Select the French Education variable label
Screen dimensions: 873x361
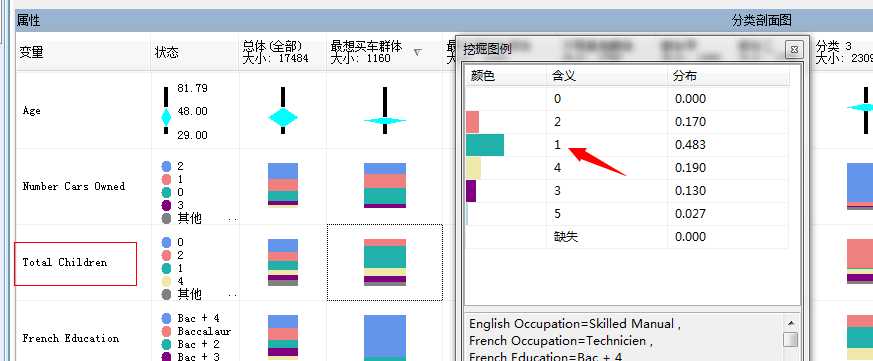pyautogui.click(x=71, y=338)
